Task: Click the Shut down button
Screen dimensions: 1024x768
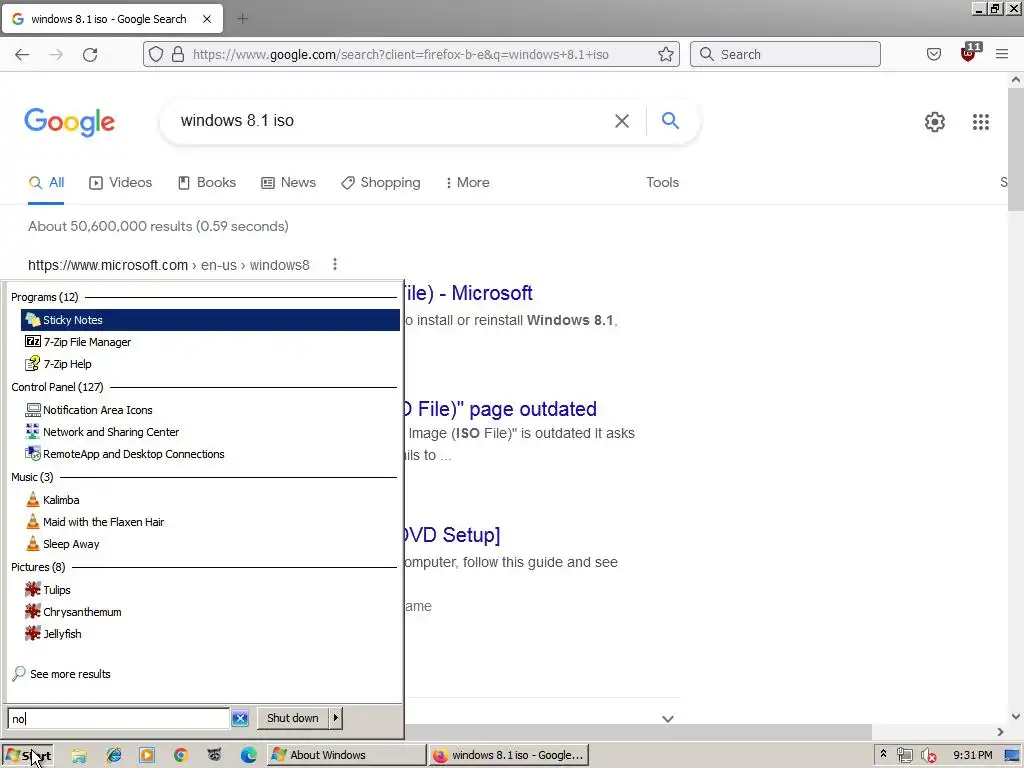Action: tap(293, 718)
